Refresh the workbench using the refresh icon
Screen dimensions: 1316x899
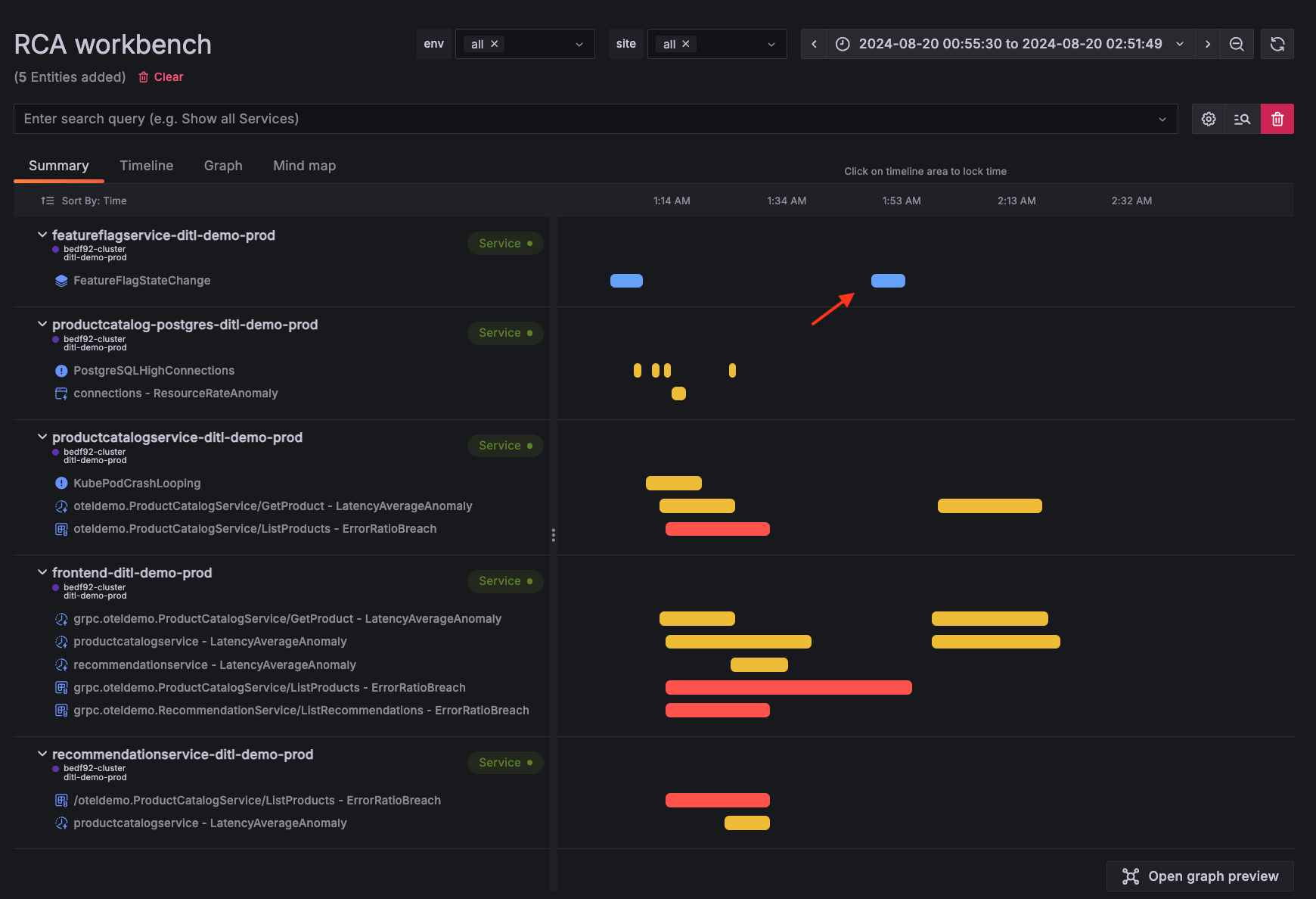tap(1277, 44)
